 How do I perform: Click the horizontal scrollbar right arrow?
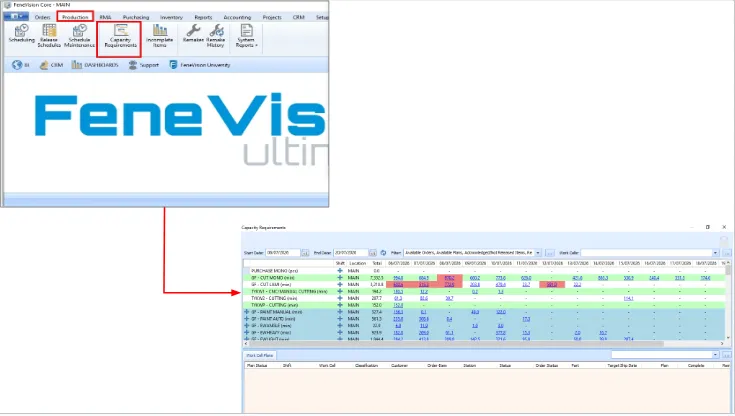722,344
